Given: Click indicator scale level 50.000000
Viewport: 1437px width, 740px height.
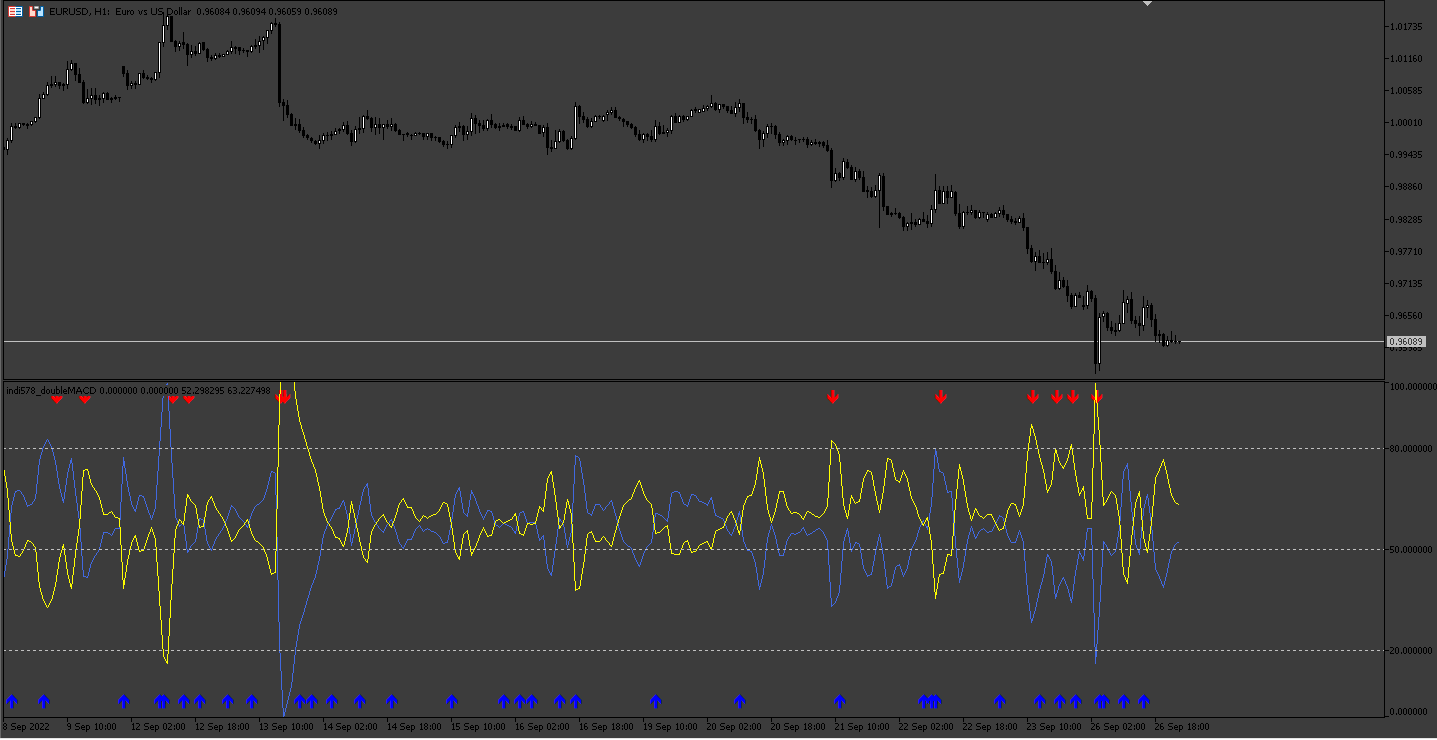Looking at the screenshot, I should (1411, 549).
